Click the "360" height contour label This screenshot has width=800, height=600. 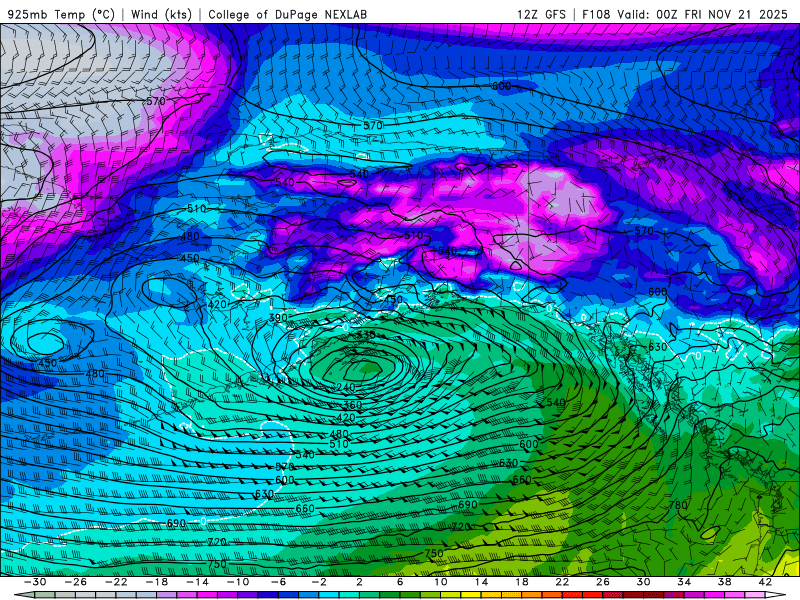[x=352, y=405]
